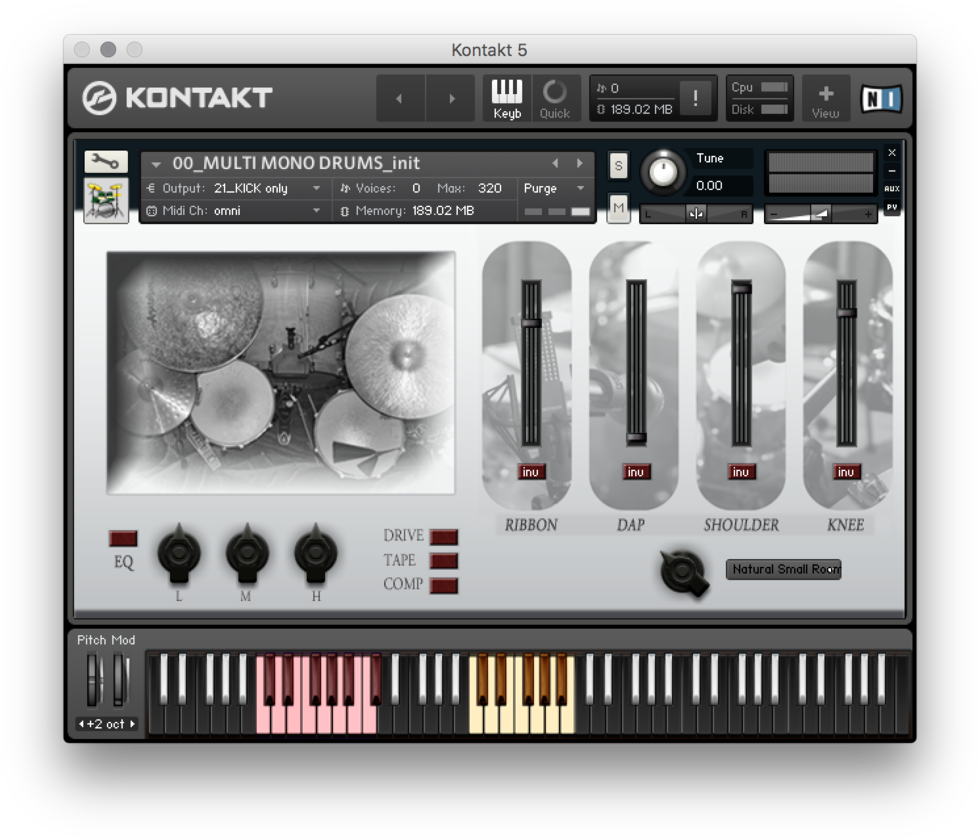Click the Cpu meter

click(x=775, y=87)
